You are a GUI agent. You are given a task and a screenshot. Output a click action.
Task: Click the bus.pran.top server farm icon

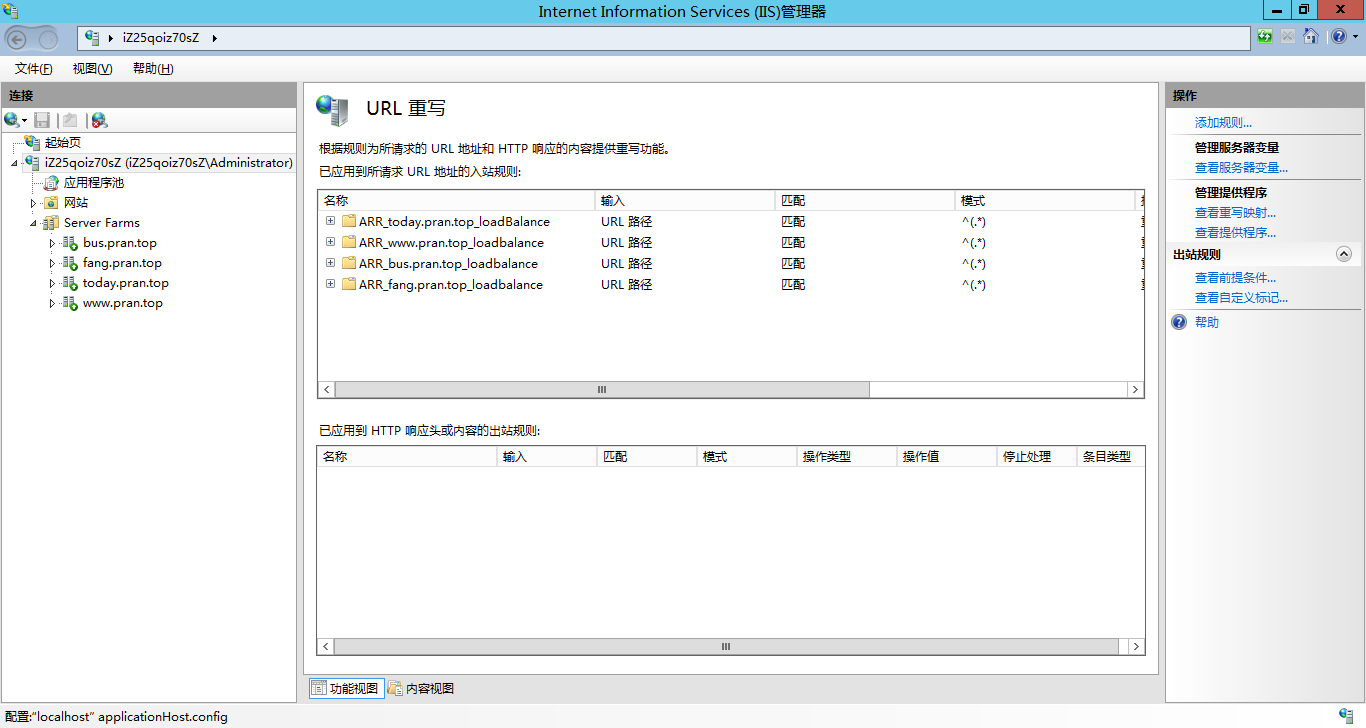click(70, 243)
